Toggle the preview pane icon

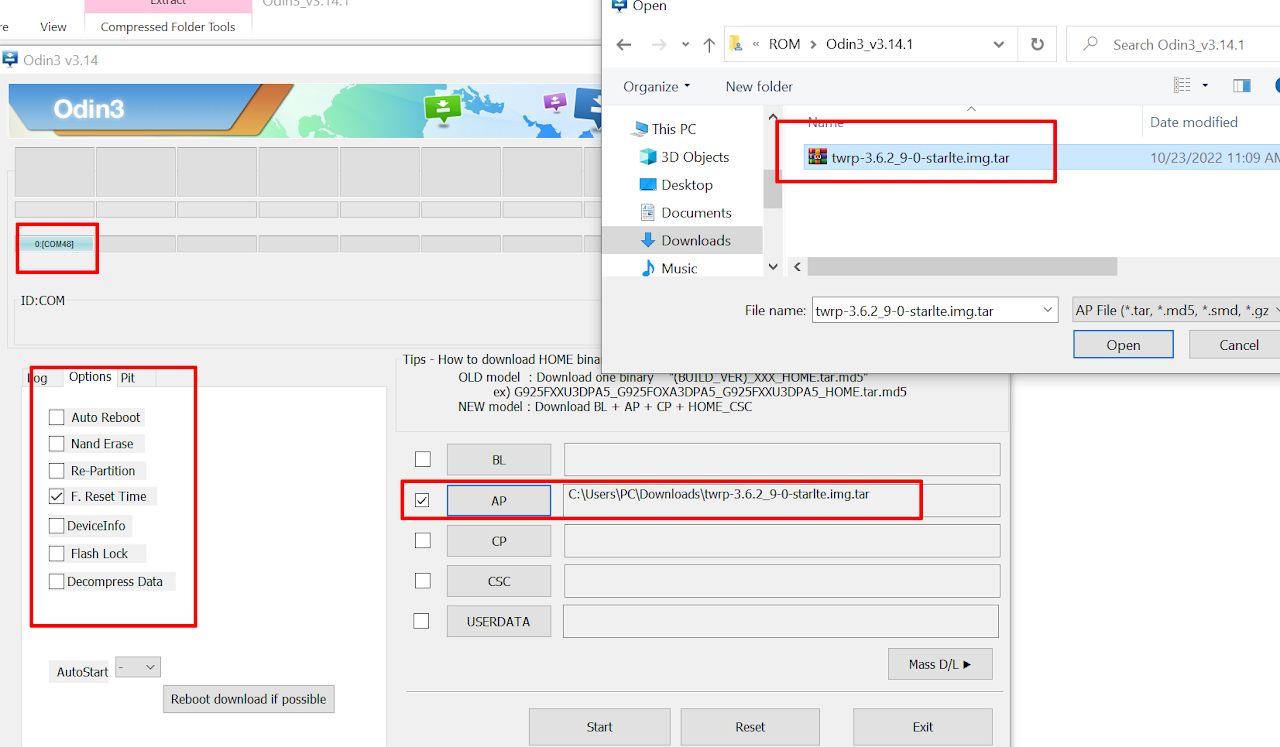pos(1241,86)
